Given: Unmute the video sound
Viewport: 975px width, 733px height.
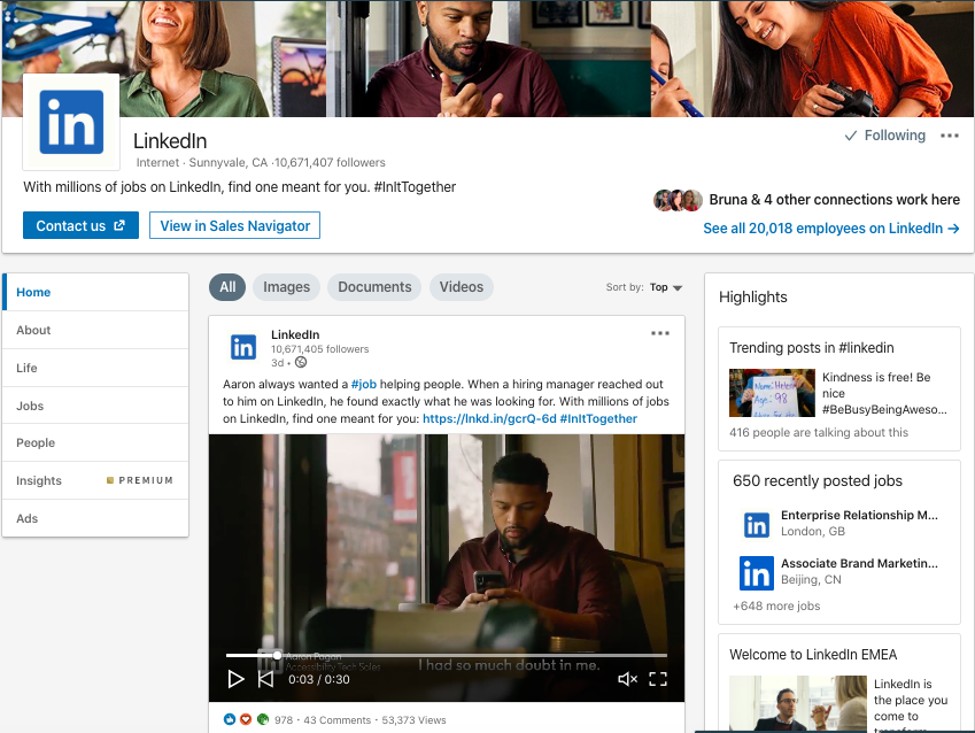Looking at the screenshot, I should 627,679.
